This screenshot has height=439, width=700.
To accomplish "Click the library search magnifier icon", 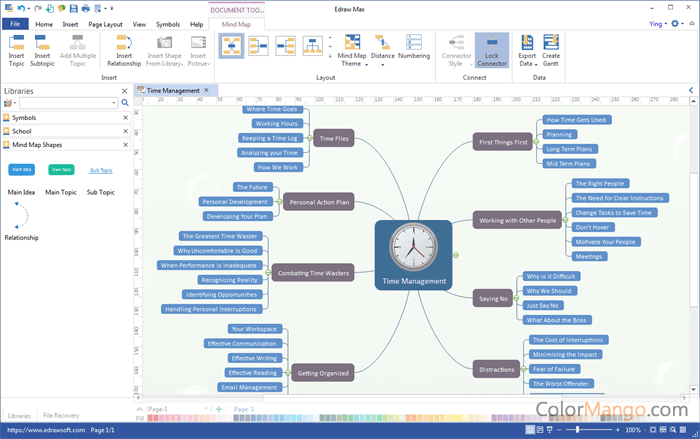I will pyautogui.click(x=125, y=103).
